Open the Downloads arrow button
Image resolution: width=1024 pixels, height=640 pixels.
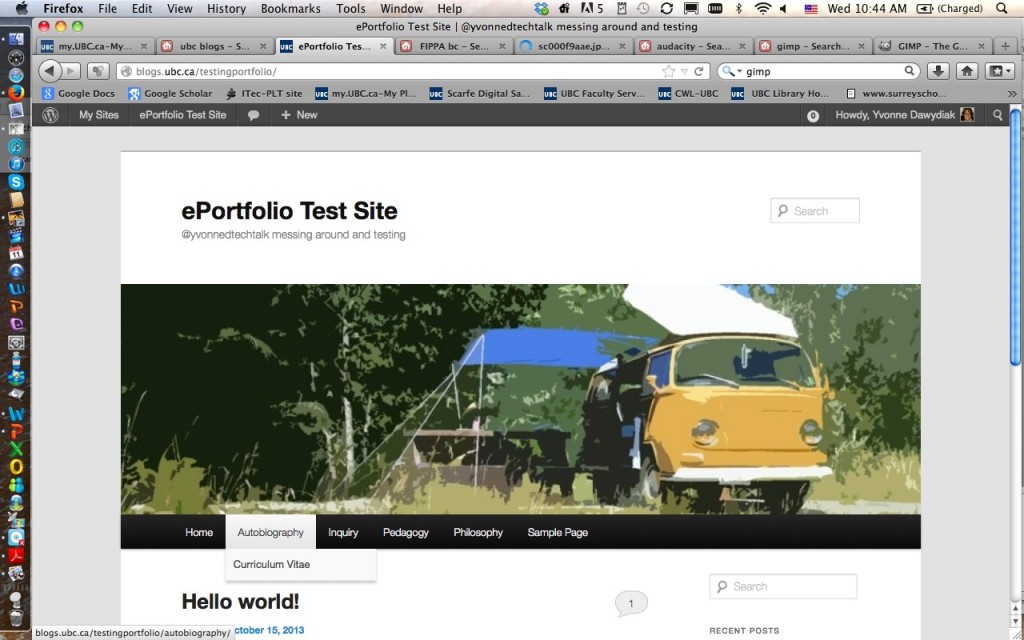pos(938,71)
